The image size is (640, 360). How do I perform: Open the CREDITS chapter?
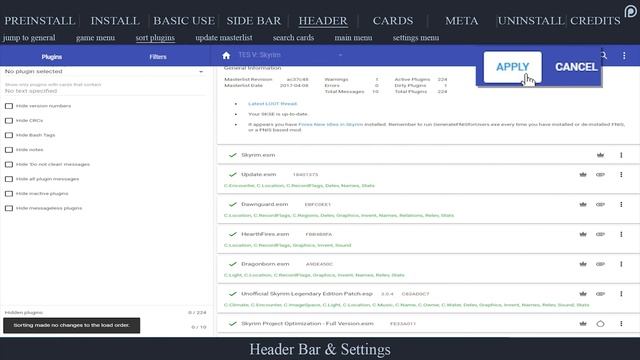pos(595,20)
